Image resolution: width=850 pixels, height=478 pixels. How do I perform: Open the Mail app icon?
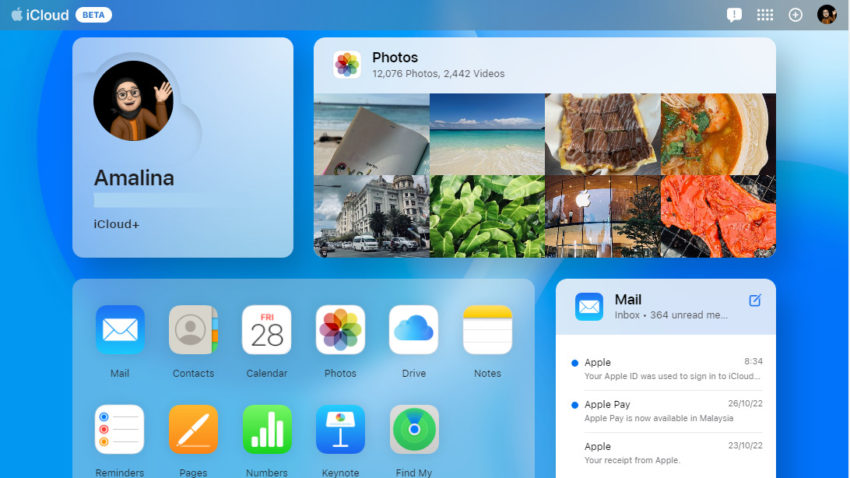tap(120, 330)
